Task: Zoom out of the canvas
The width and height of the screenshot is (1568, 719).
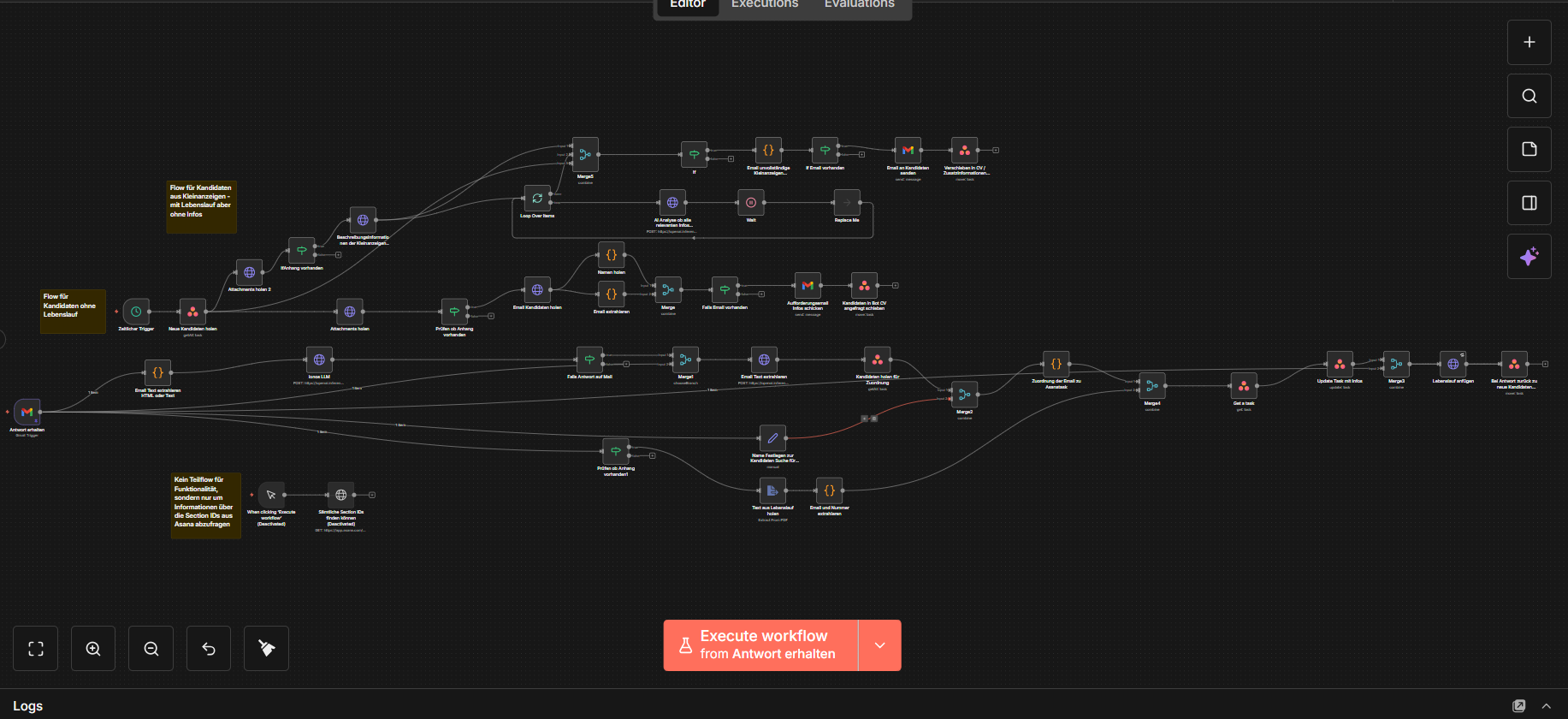Action: pos(151,649)
